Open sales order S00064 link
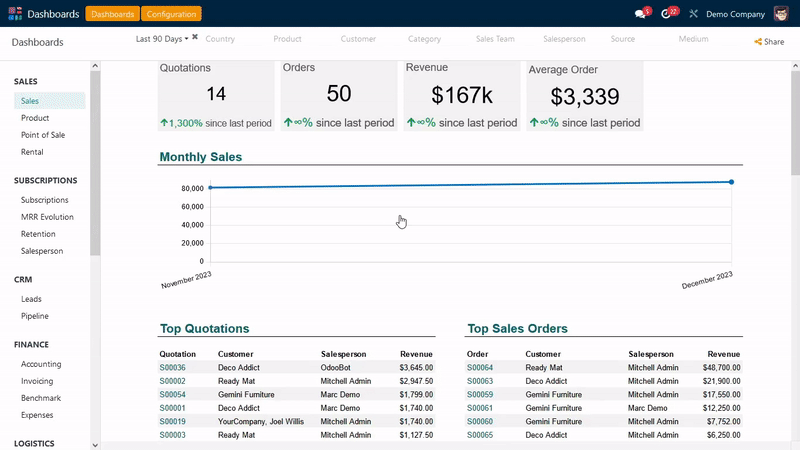Image resolution: width=800 pixels, height=450 pixels. (x=480, y=368)
